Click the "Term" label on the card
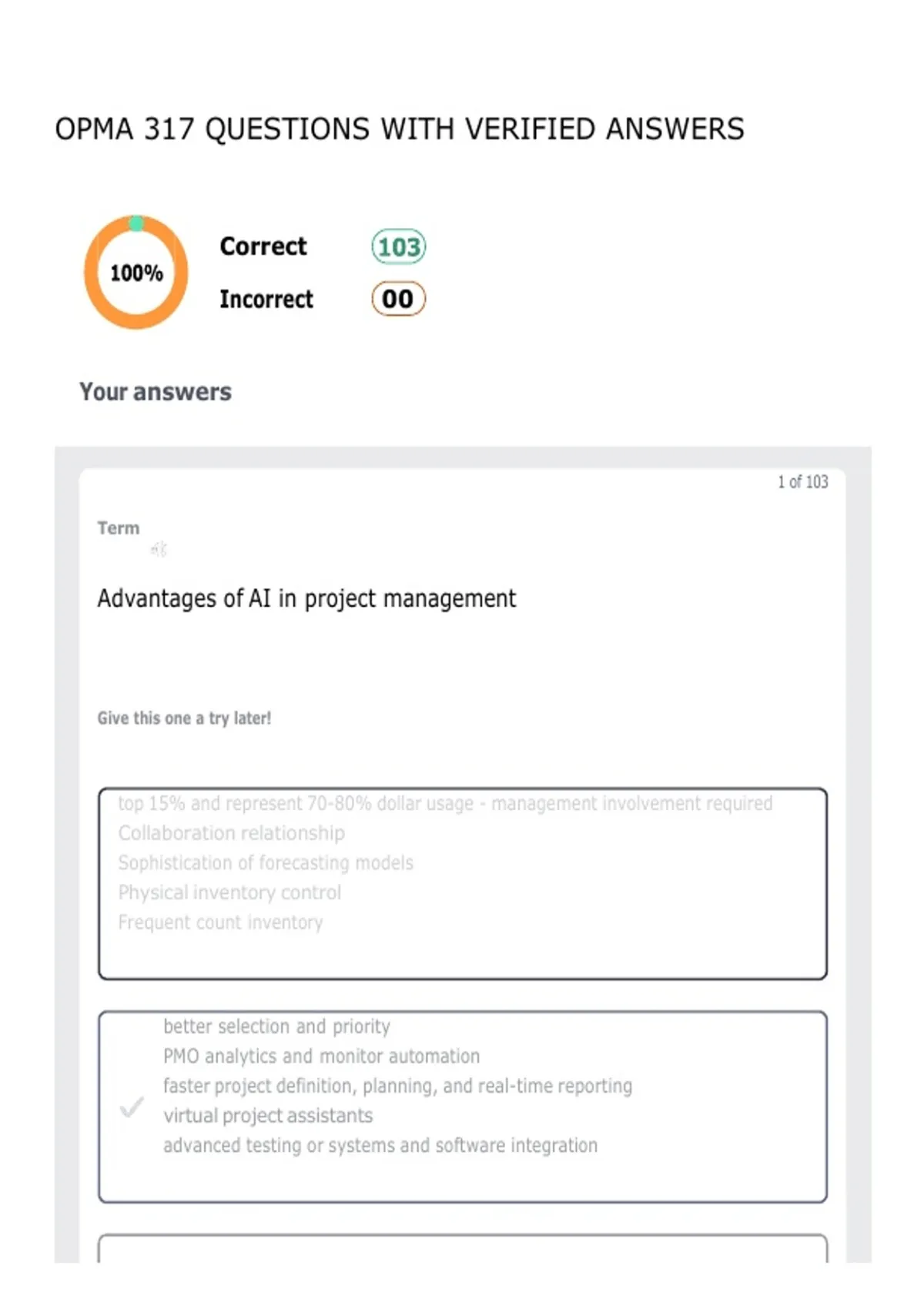Image resolution: width=924 pixels, height=1309 pixels. [119, 528]
